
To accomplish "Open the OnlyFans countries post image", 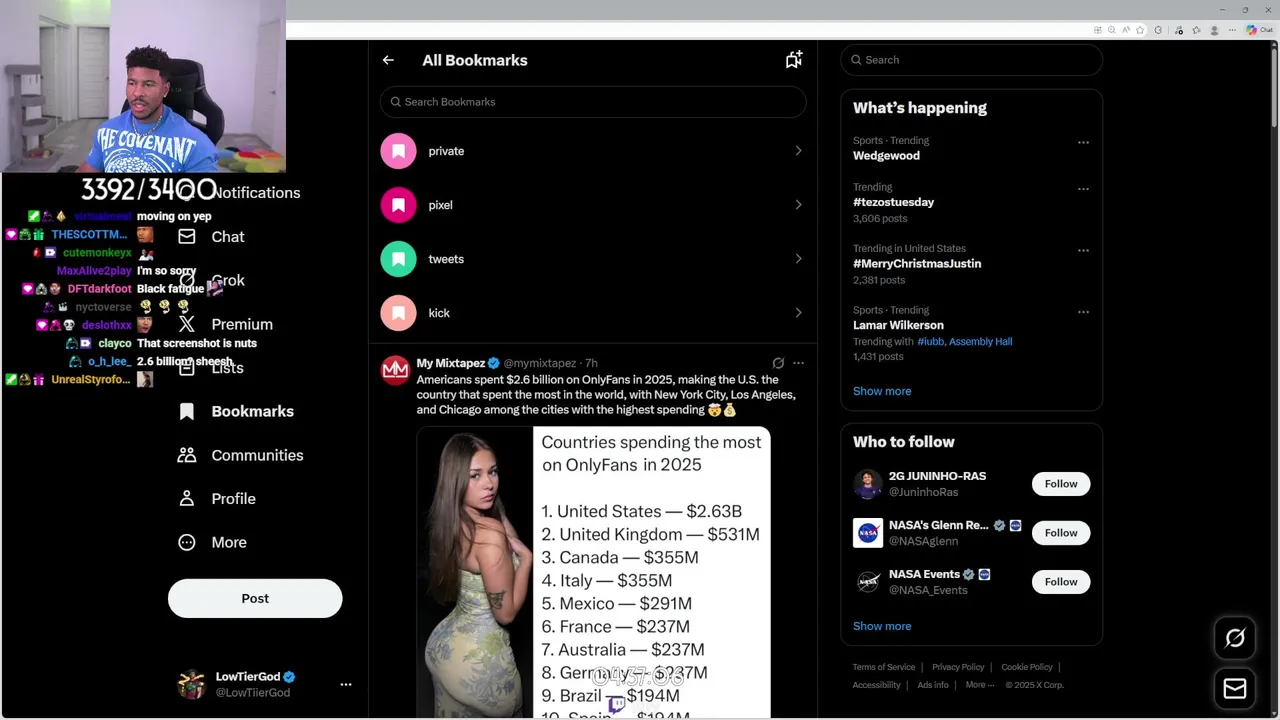I will 593,572.
